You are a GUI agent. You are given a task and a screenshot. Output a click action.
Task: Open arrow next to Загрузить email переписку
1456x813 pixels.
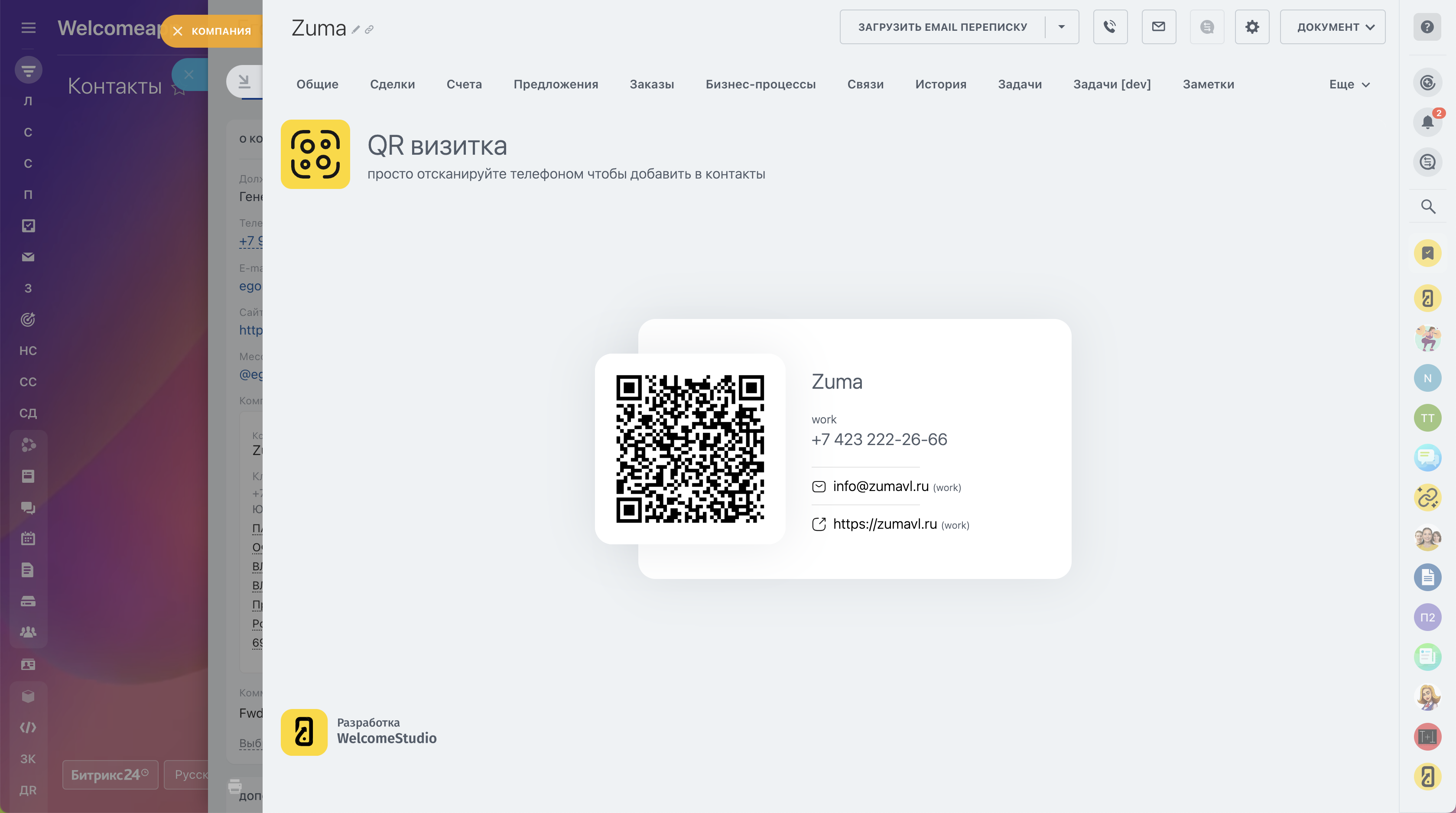click(x=1061, y=26)
